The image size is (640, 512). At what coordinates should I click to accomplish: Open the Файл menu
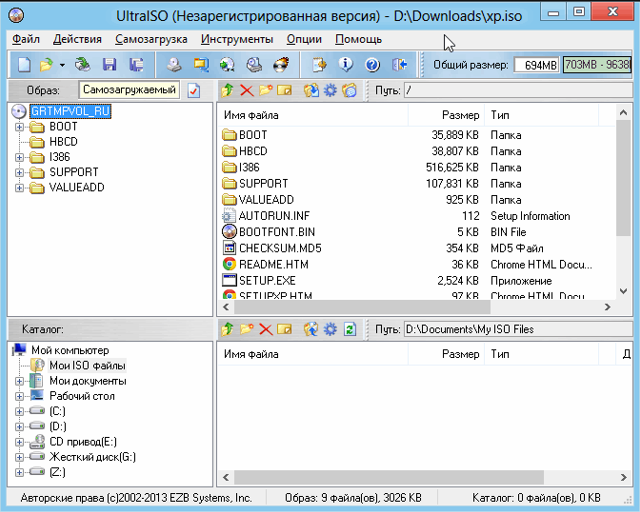click(x=26, y=39)
